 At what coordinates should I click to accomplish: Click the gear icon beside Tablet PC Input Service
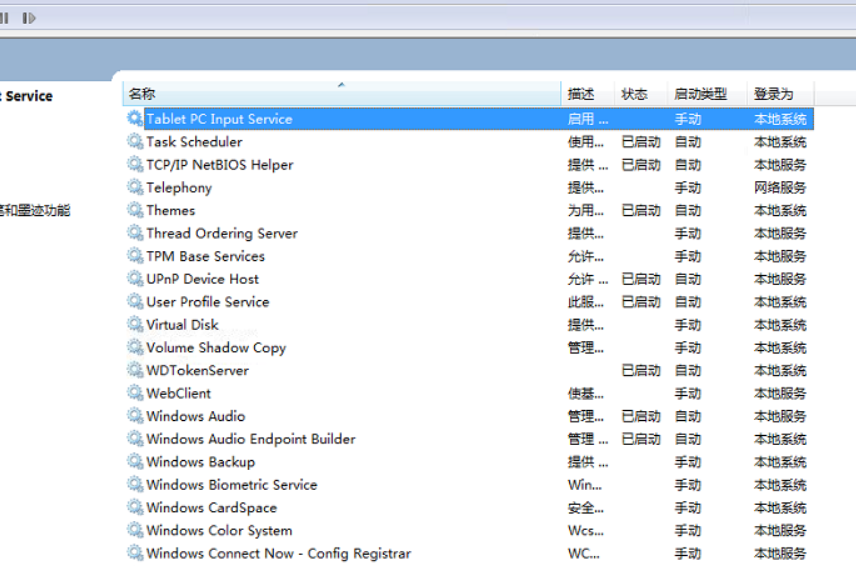coord(135,118)
